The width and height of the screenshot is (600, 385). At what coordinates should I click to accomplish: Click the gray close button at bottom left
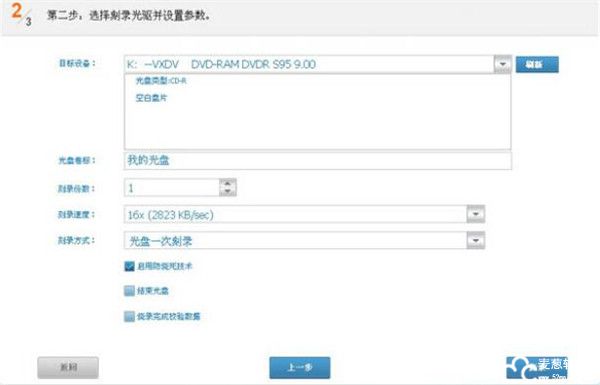[68, 367]
